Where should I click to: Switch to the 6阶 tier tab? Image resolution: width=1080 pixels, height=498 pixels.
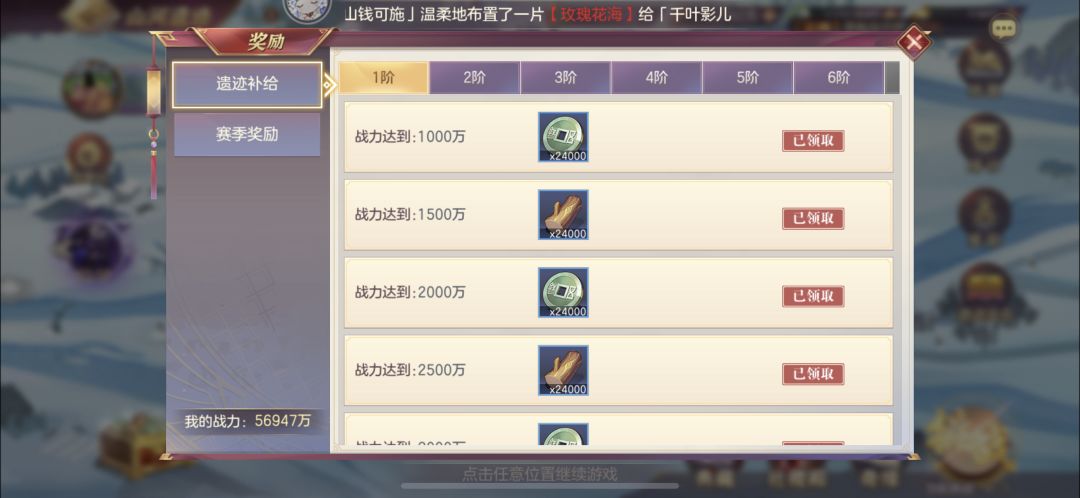click(x=838, y=78)
